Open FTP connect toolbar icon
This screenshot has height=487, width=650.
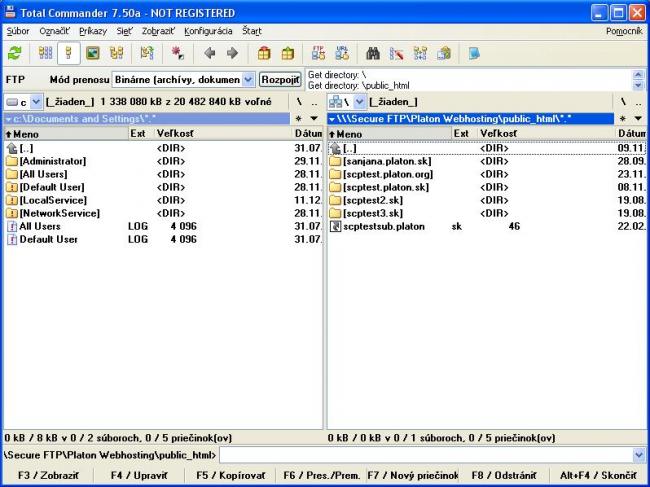click(x=318, y=53)
